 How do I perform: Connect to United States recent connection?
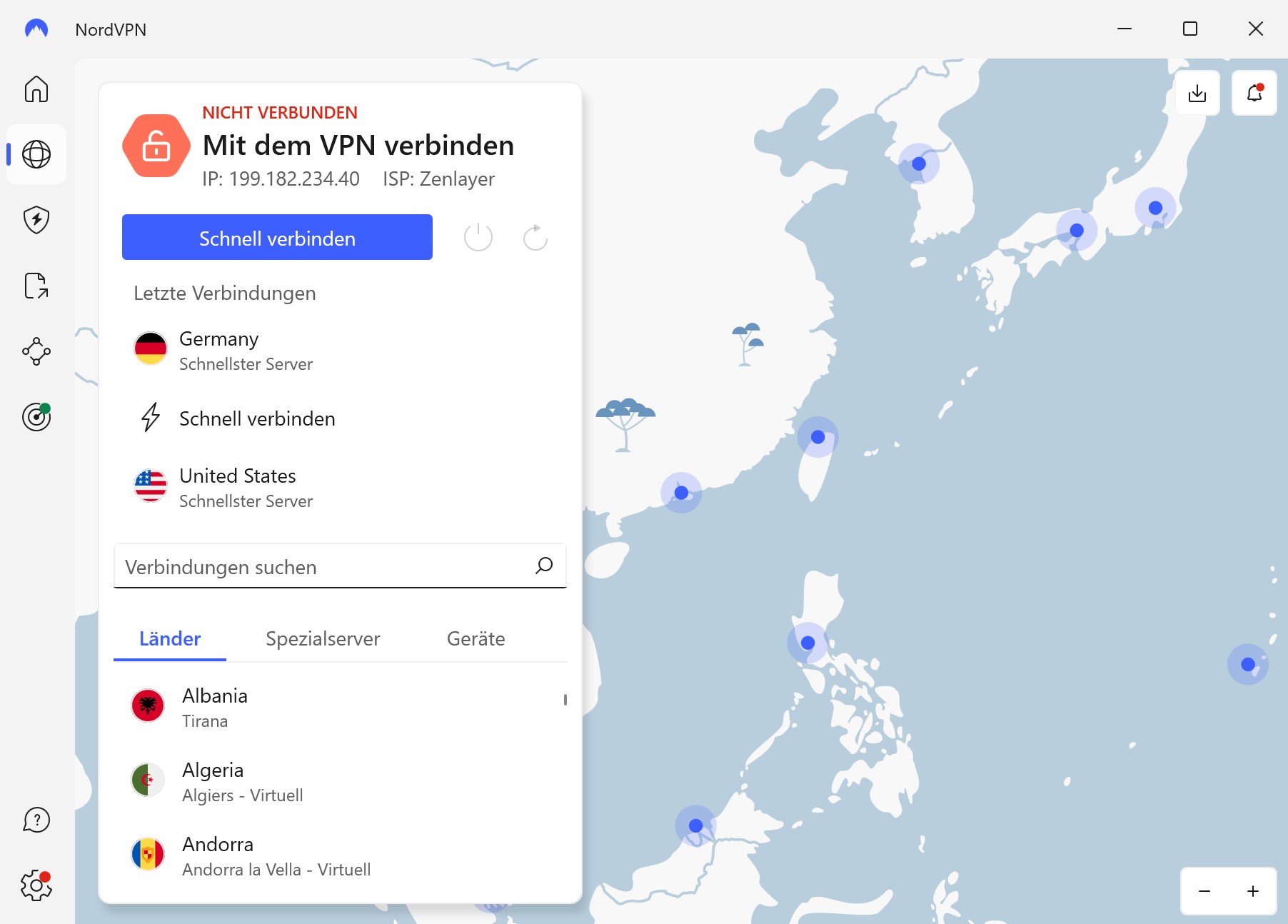[x=340, y=488]
